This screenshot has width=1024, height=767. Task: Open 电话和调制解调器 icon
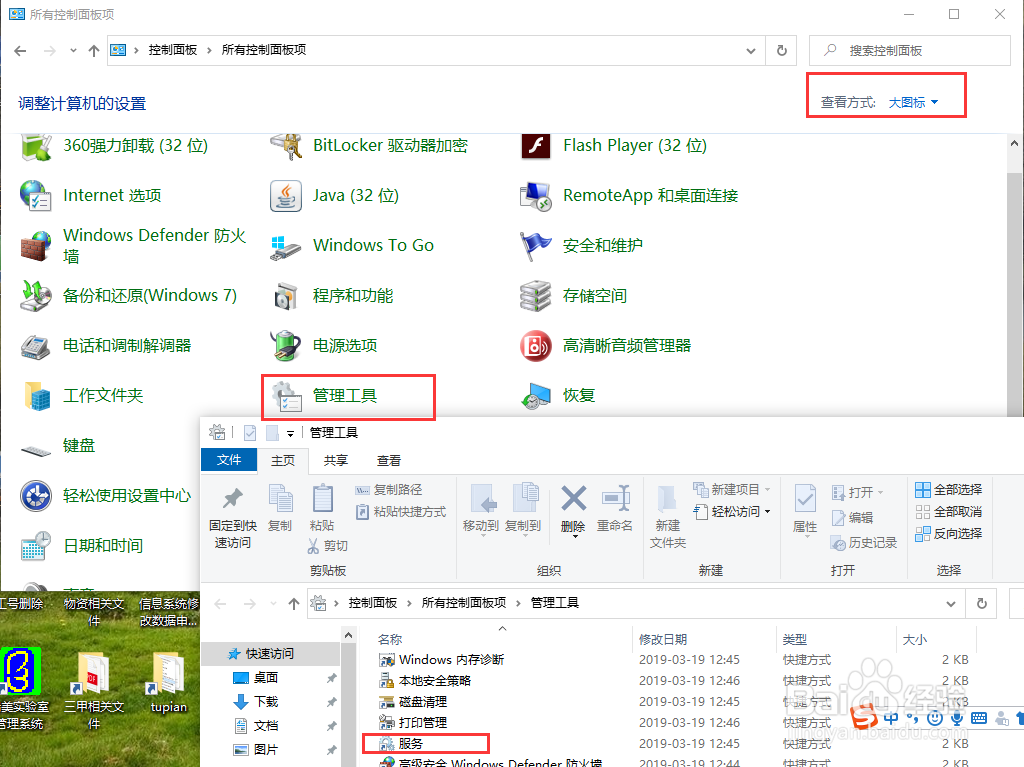36,346
